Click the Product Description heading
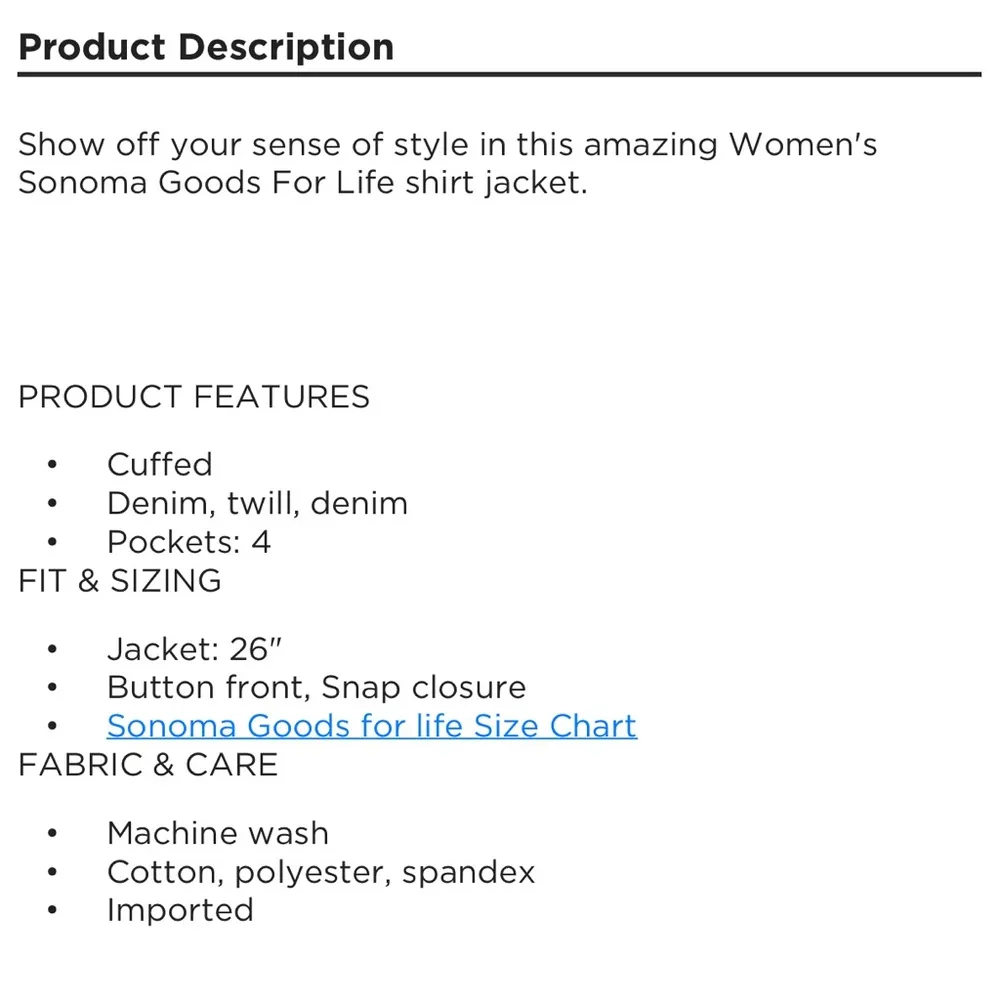Screen dimensions: 1000x1000 point(206,47)
